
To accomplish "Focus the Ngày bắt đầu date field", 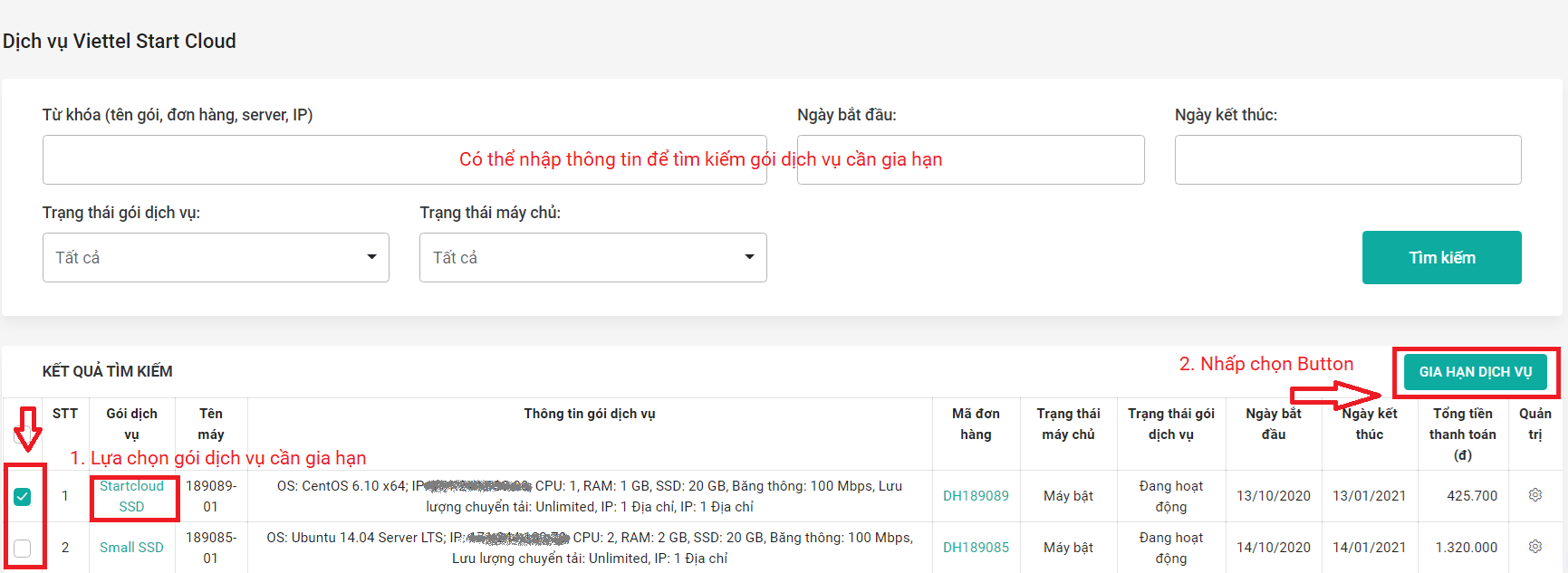I will click(x=971, y=159).
